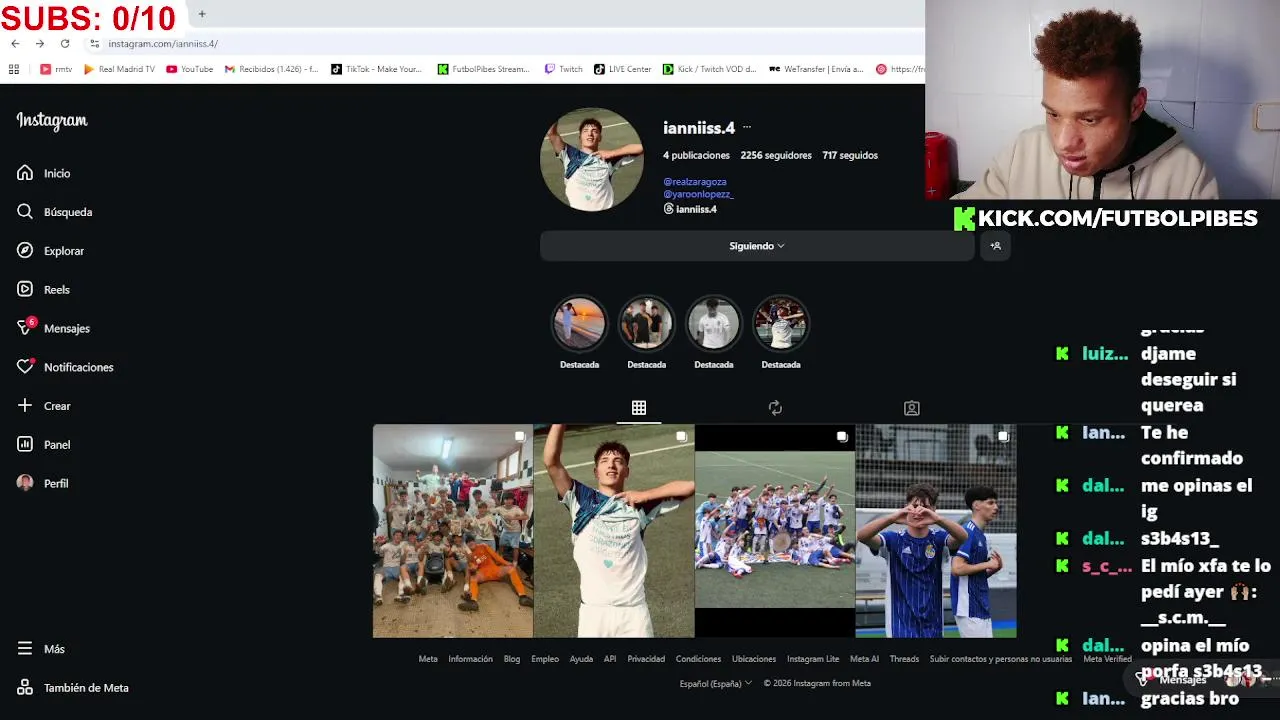Open Búsqueda from the sidebar
The image size is (1280, 720).
(x=55, y=212)
